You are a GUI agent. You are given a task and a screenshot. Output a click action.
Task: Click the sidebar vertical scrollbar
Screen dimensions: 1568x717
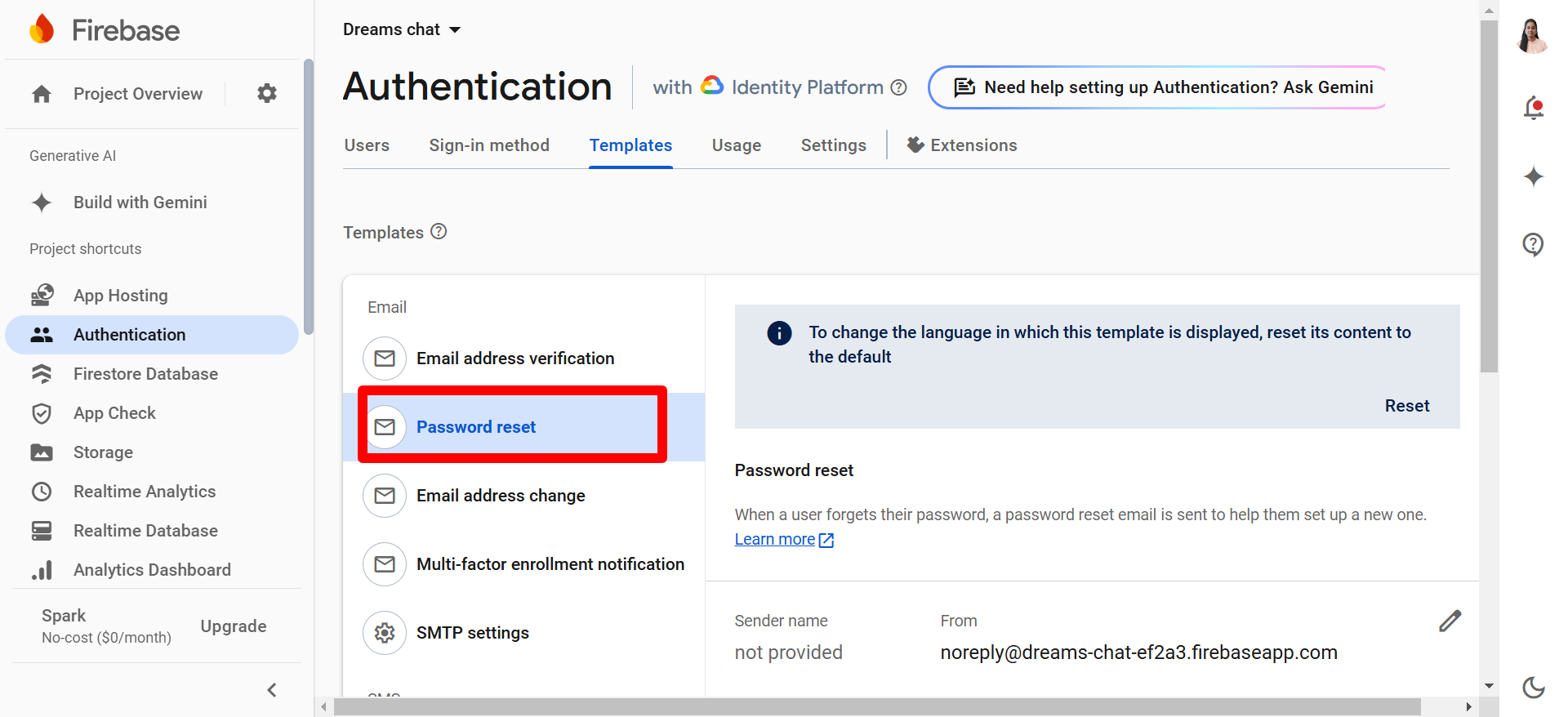point(308,196)
